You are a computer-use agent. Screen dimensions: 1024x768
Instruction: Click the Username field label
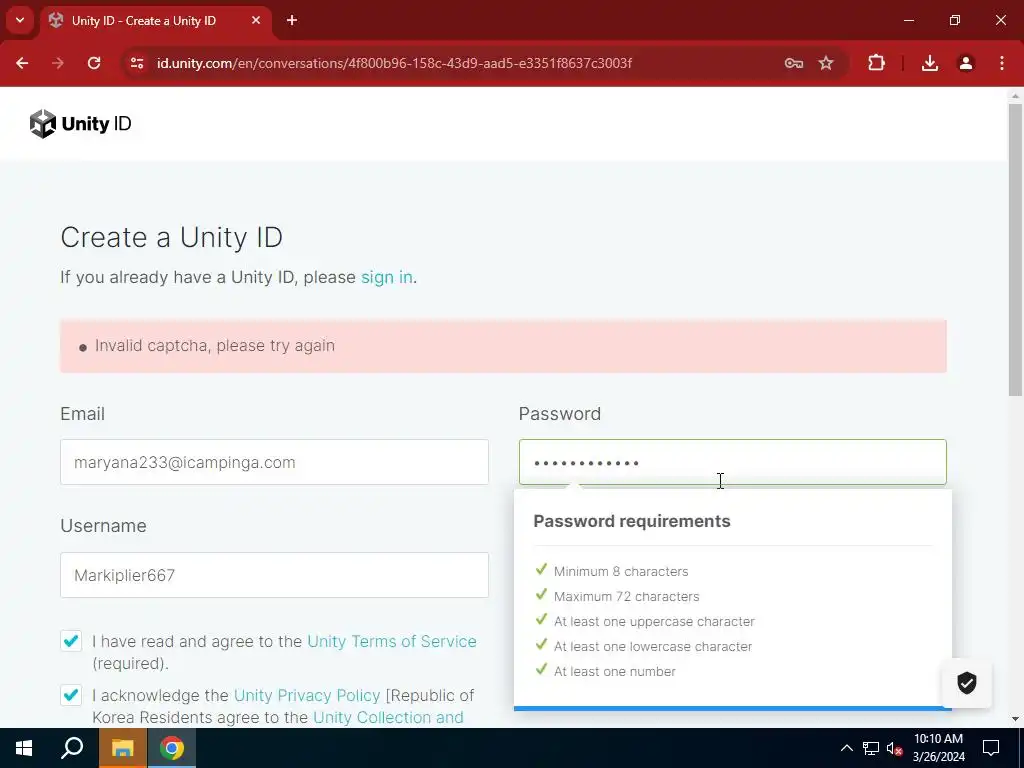click(x=103, y=526)
